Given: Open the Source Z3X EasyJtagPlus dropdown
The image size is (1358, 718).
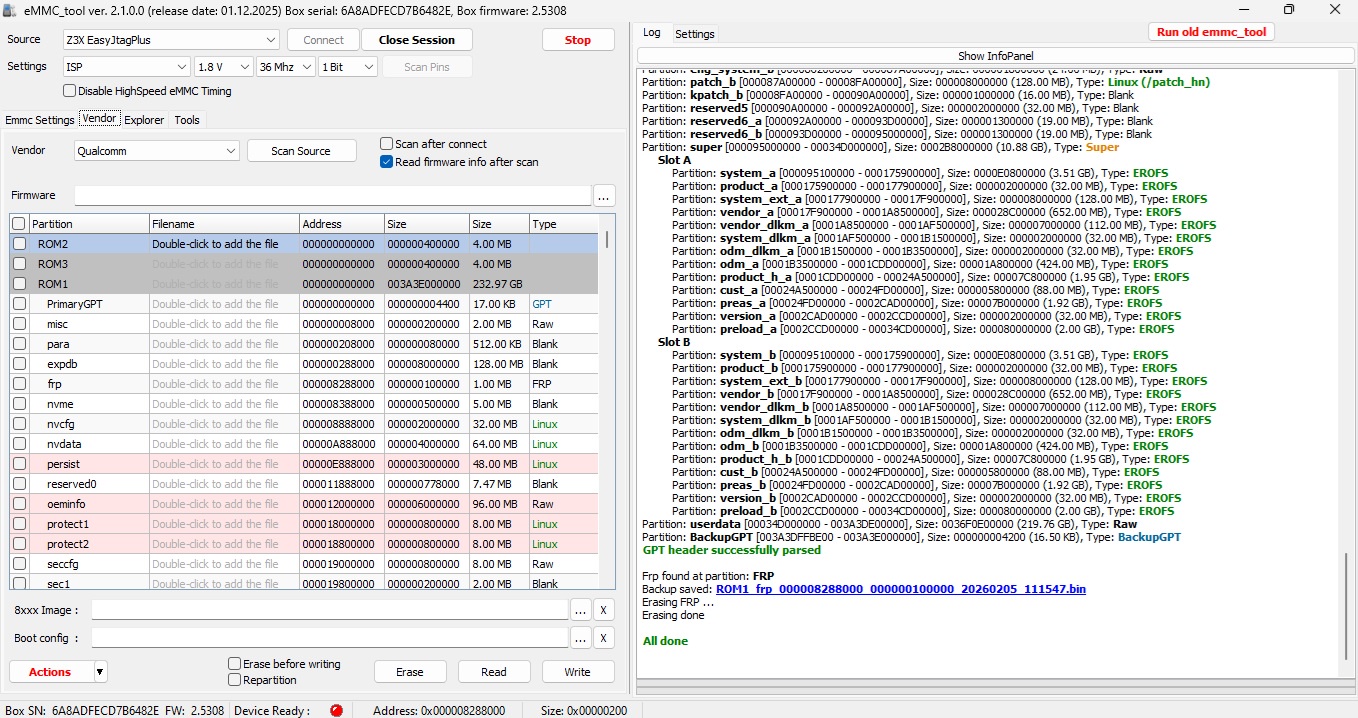Looking at the screenshot, I should (171, 40).
